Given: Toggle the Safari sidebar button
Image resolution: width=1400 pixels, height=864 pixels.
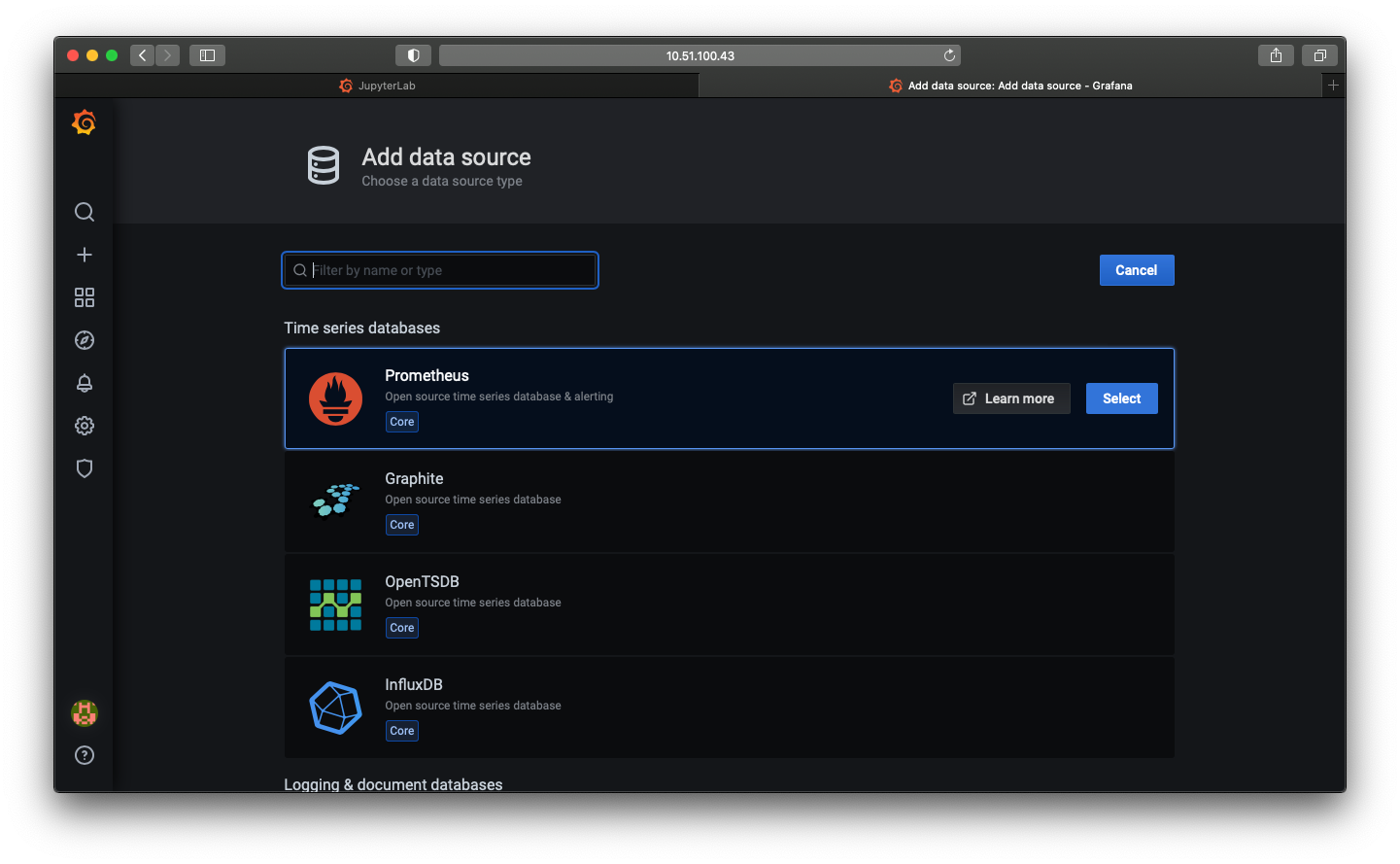Looking at the screenshot, I should pos(207,55).
